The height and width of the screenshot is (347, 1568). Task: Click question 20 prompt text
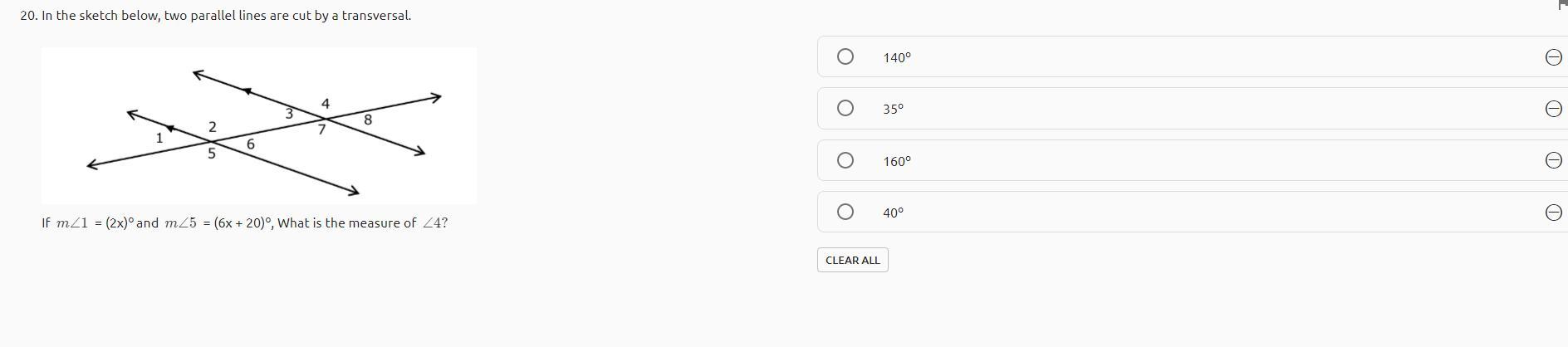pos(216,16)
